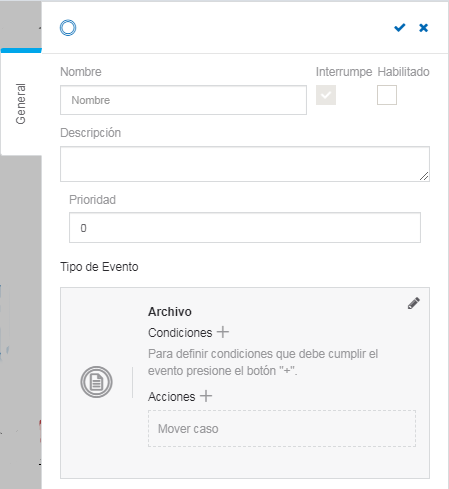Click the Condiciones label
This screenshot has width=449, height=489.
(180, 333)
